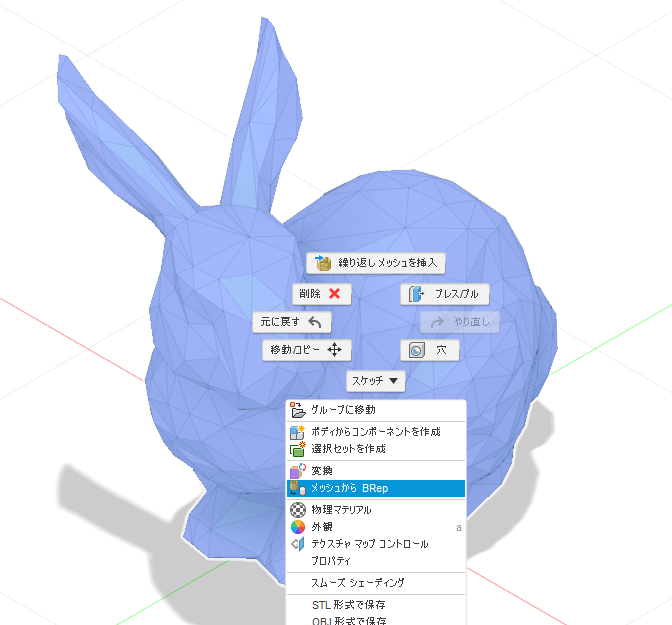Click the hole tool icon
This screenshot has width=672, height=625.
(x=417, y=350)
